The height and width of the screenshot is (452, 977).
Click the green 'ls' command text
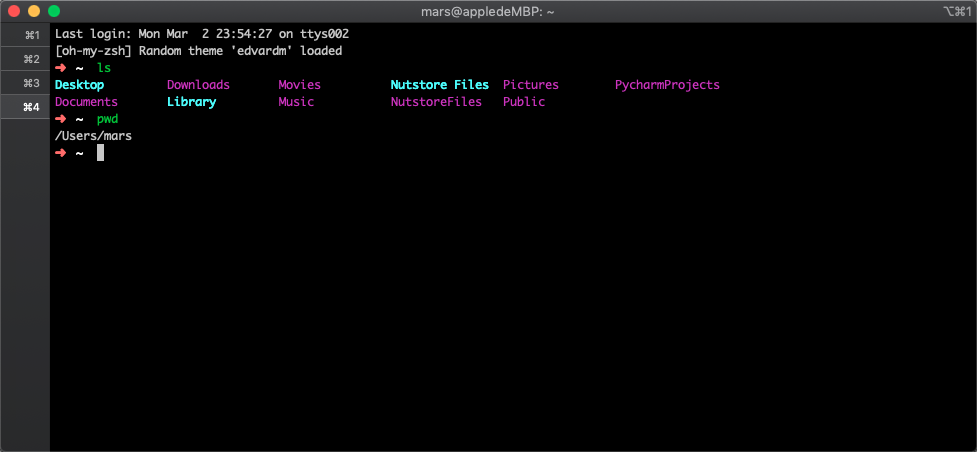[103, 68]
